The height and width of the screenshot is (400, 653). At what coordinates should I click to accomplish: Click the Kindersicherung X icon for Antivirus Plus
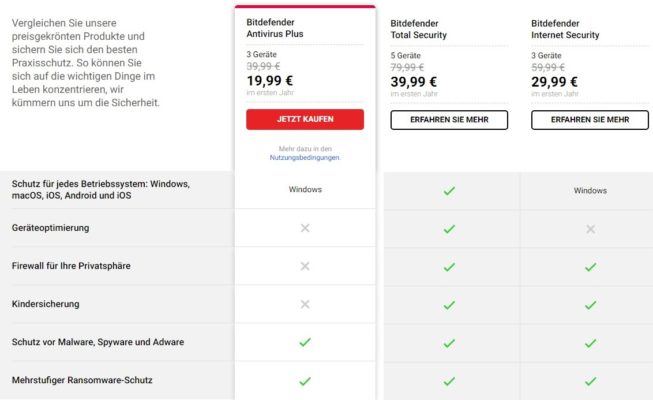305,304
